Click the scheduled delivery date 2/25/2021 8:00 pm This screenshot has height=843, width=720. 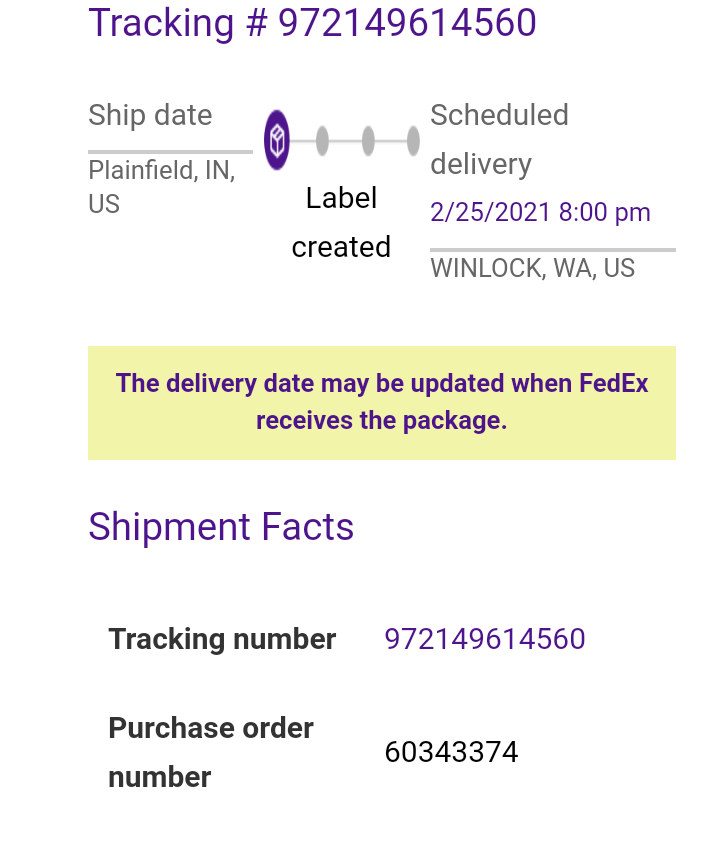(540, 213)
